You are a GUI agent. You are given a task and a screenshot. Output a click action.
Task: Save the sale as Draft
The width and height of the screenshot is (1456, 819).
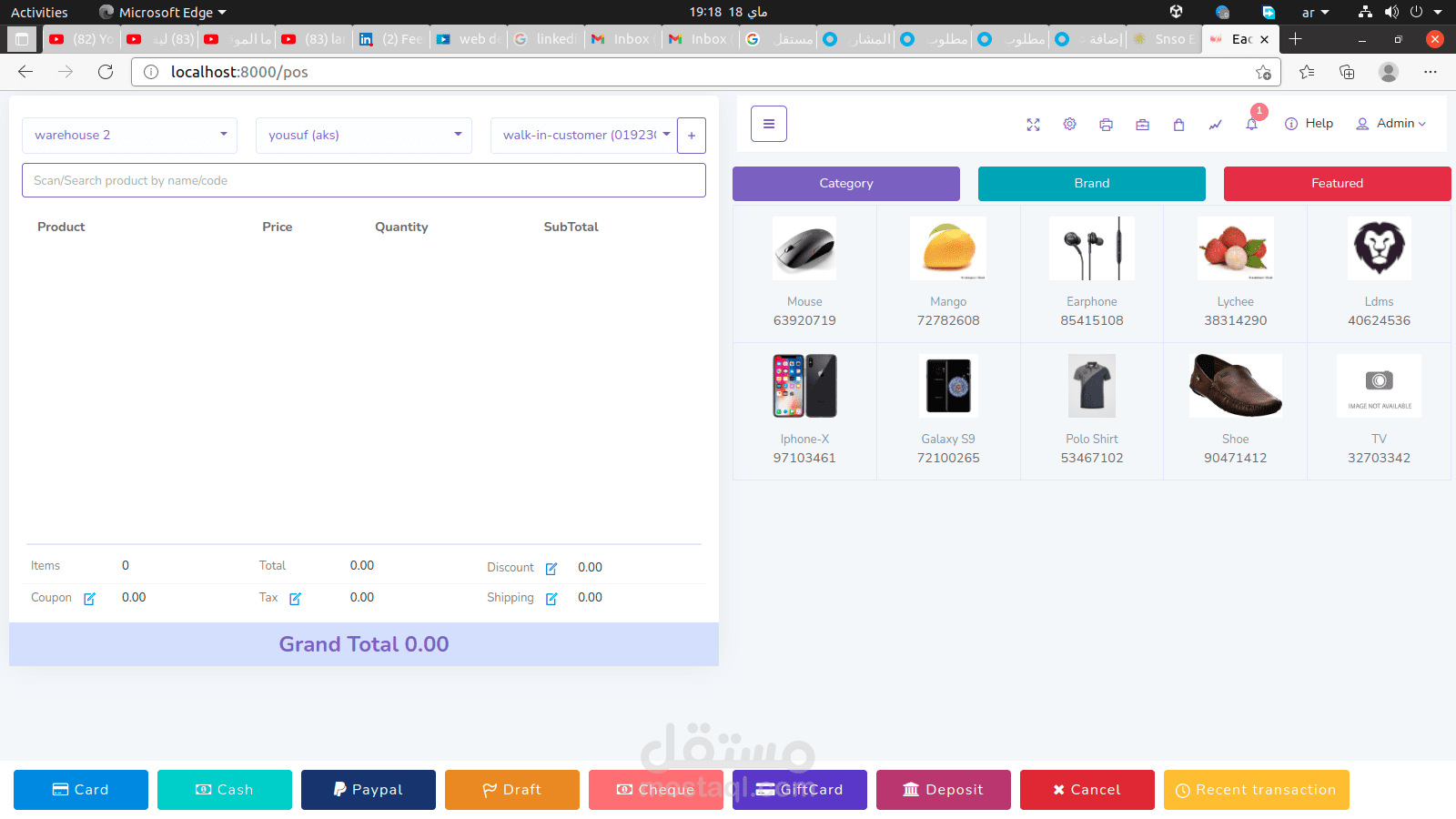[512, 790]
